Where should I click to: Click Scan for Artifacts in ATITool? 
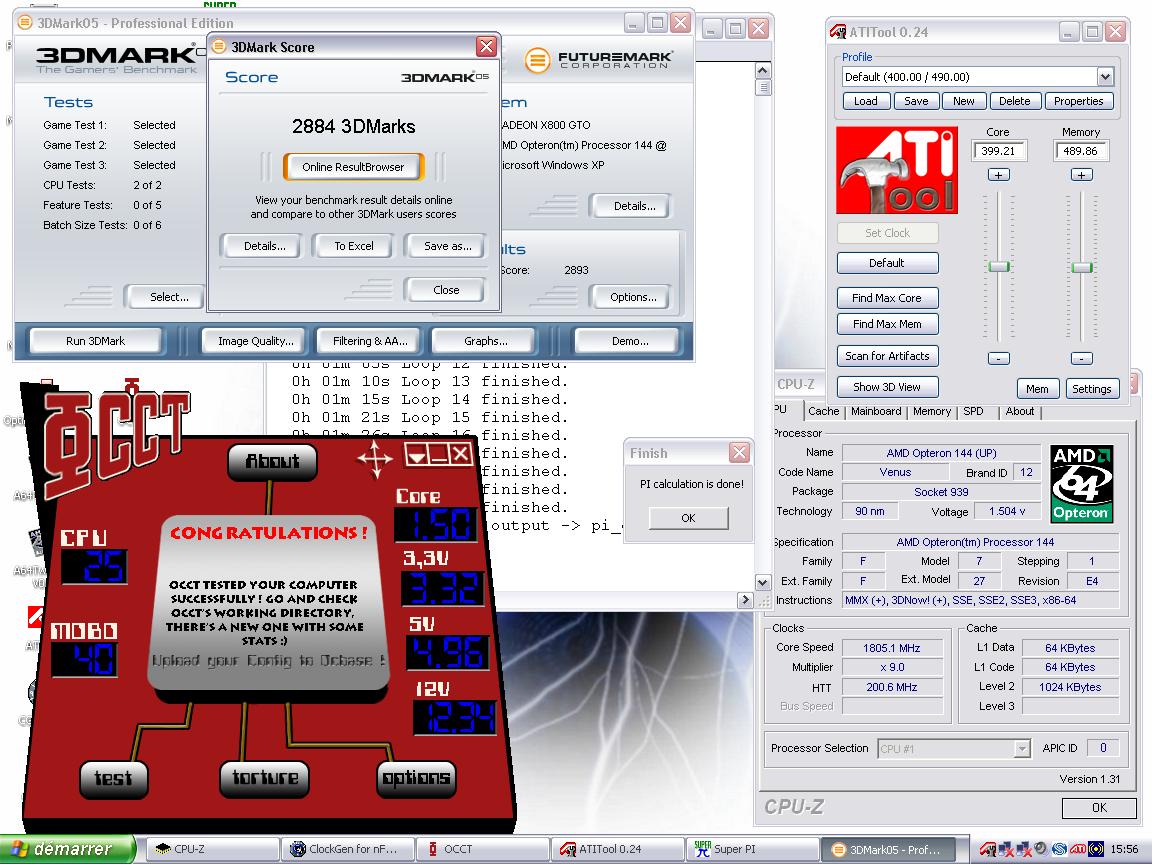tap(887, 356)
